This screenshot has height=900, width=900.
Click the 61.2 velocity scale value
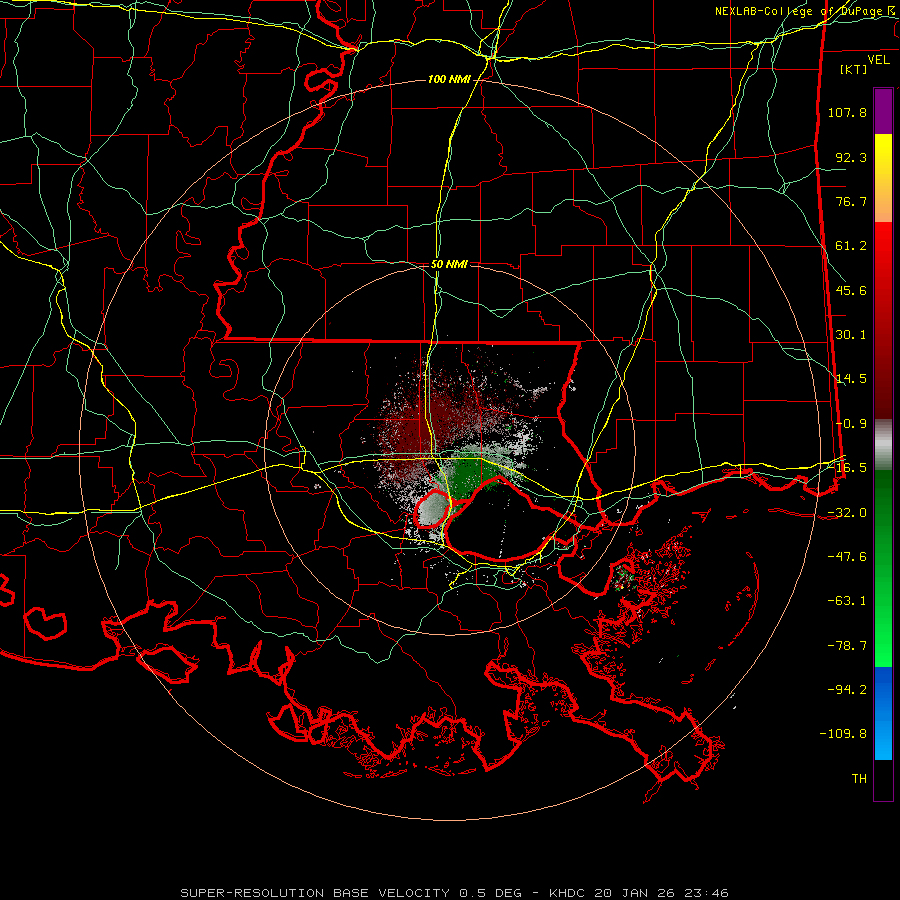point(851,246)
